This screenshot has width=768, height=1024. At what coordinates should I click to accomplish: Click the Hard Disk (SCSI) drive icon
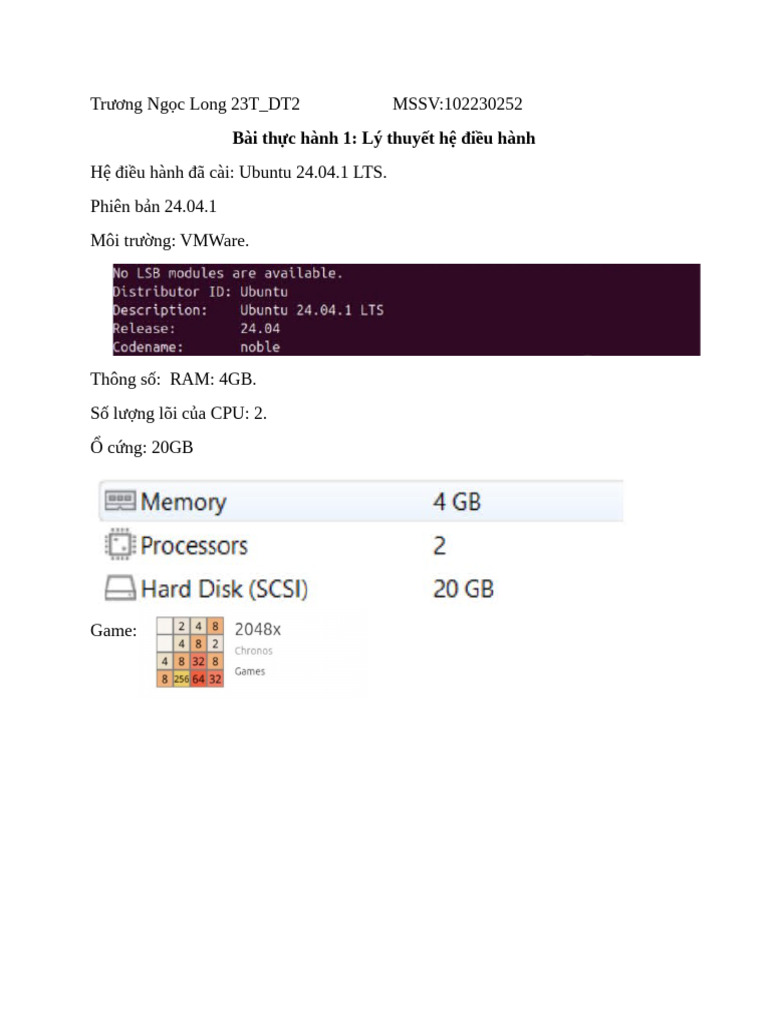(119, 588)
